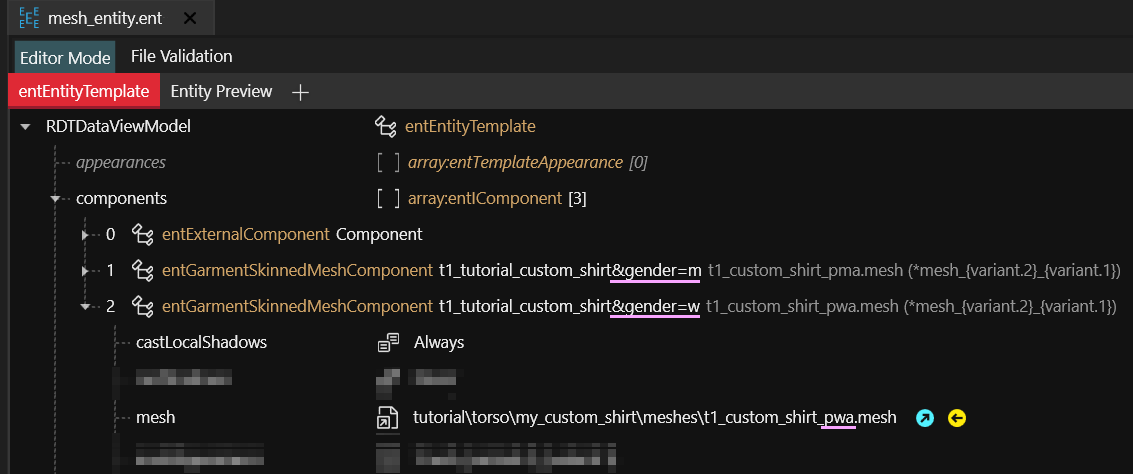Collapse the components array node
1133x474 pixels.
pyautogui.click(x=56, y=199)
